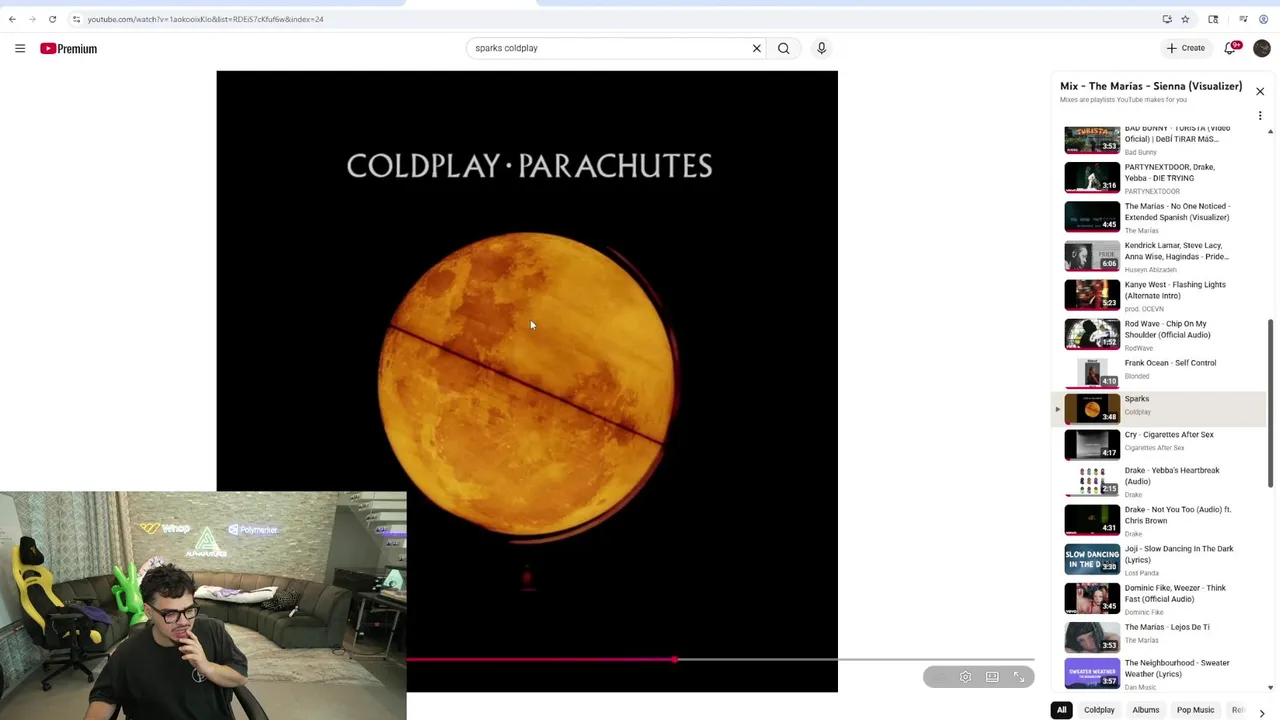
Task: Select the Coldplay filter chip
Action: tap(1099, 710)
